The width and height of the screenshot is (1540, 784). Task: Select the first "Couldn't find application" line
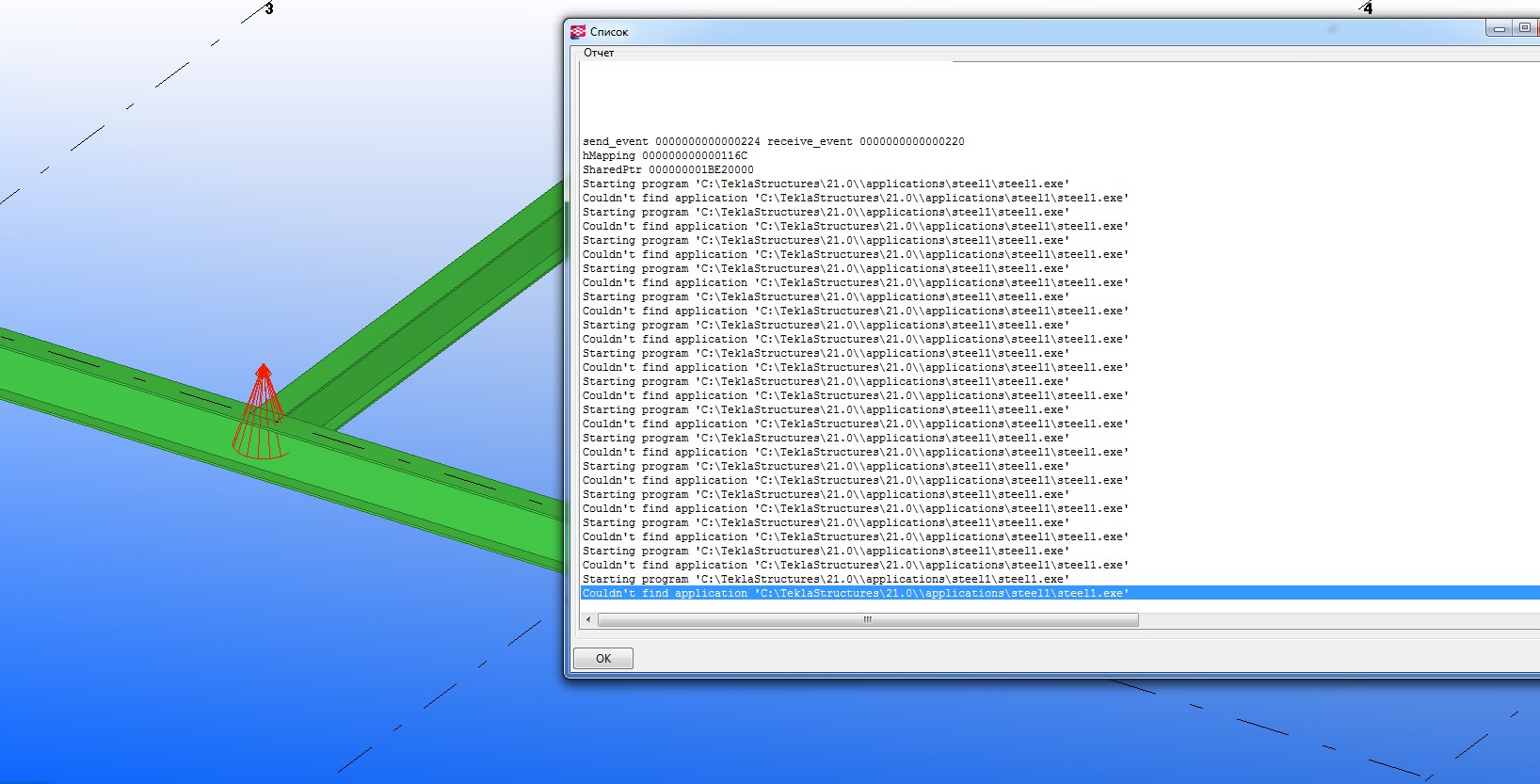pos(854,199)
